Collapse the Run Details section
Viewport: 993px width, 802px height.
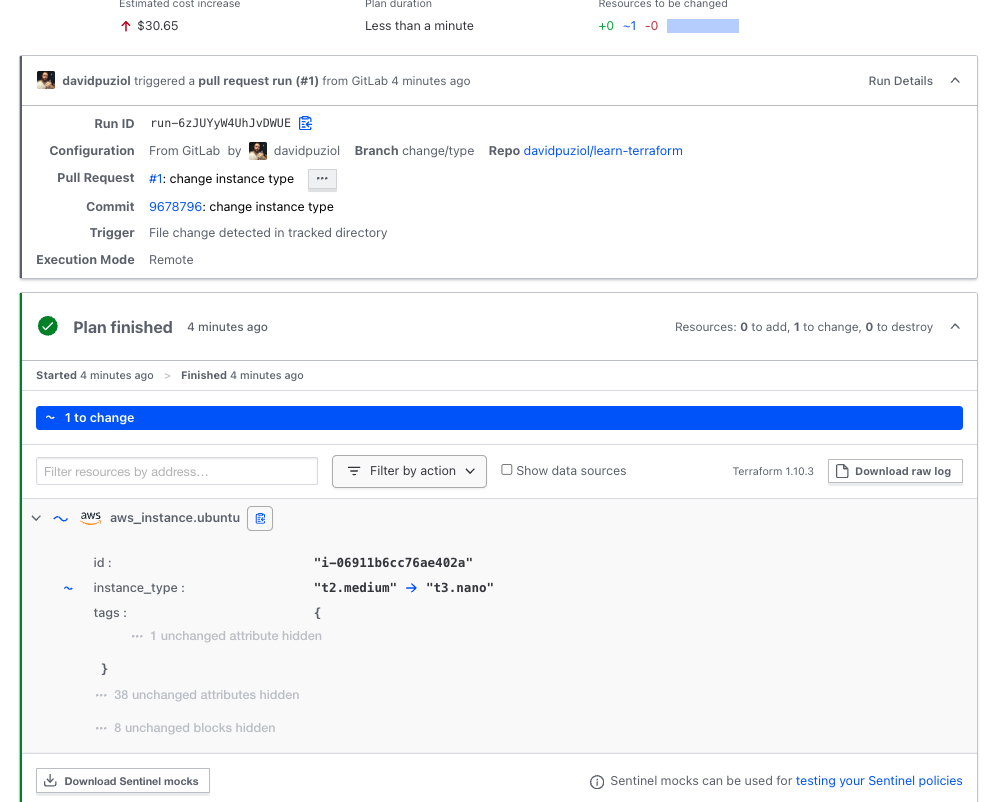[x=954, y=81]
